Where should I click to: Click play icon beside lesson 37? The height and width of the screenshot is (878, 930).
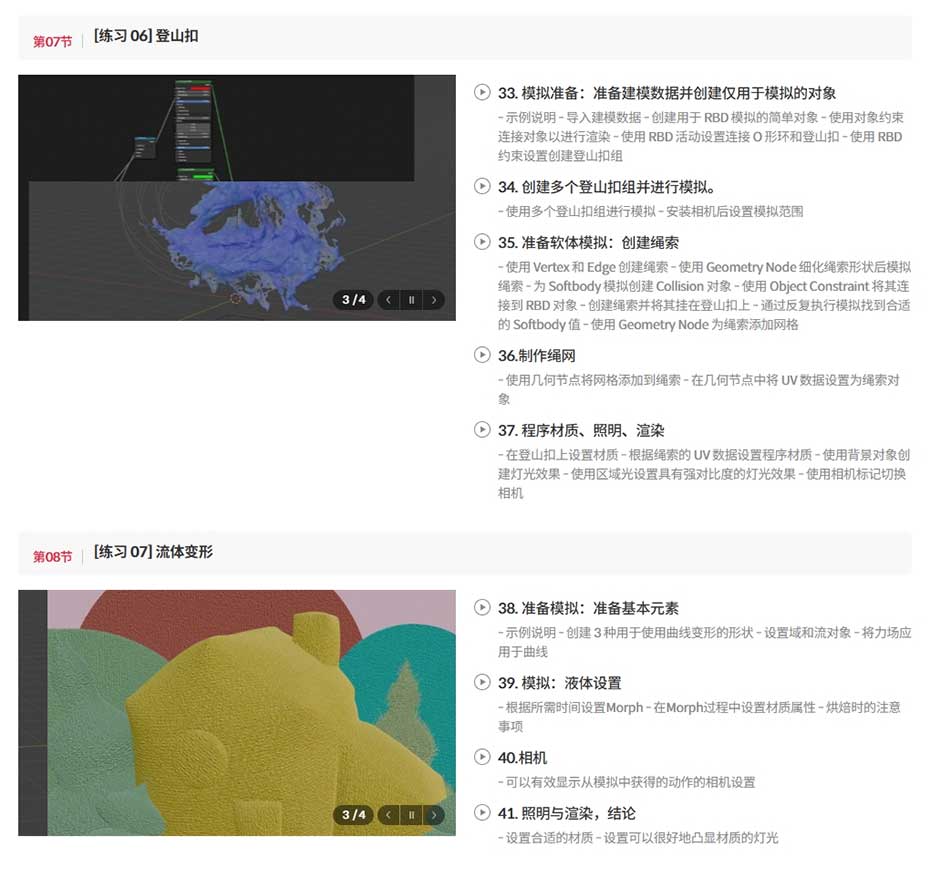coord(482,430)
